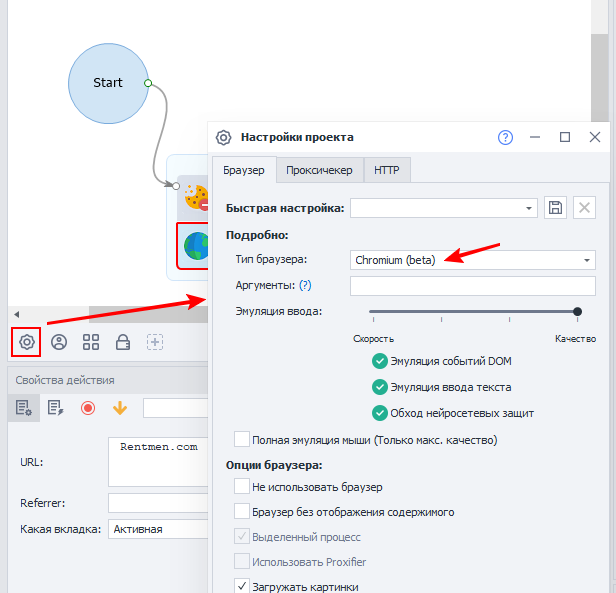Image resolution: width=616 pixels, height=593 pixels.
Task: Click the four-squares grid icon
Action: [91, 342]
